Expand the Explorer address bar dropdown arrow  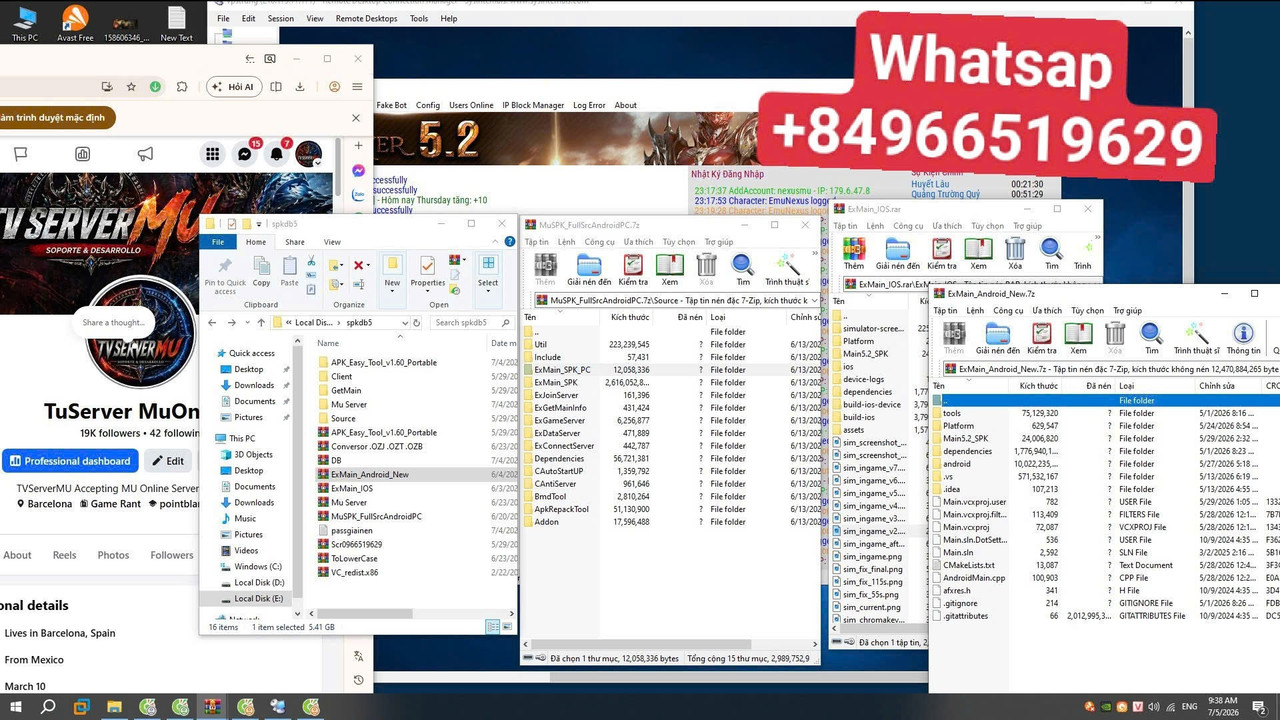pyautogui.click(x=404, y=323)
